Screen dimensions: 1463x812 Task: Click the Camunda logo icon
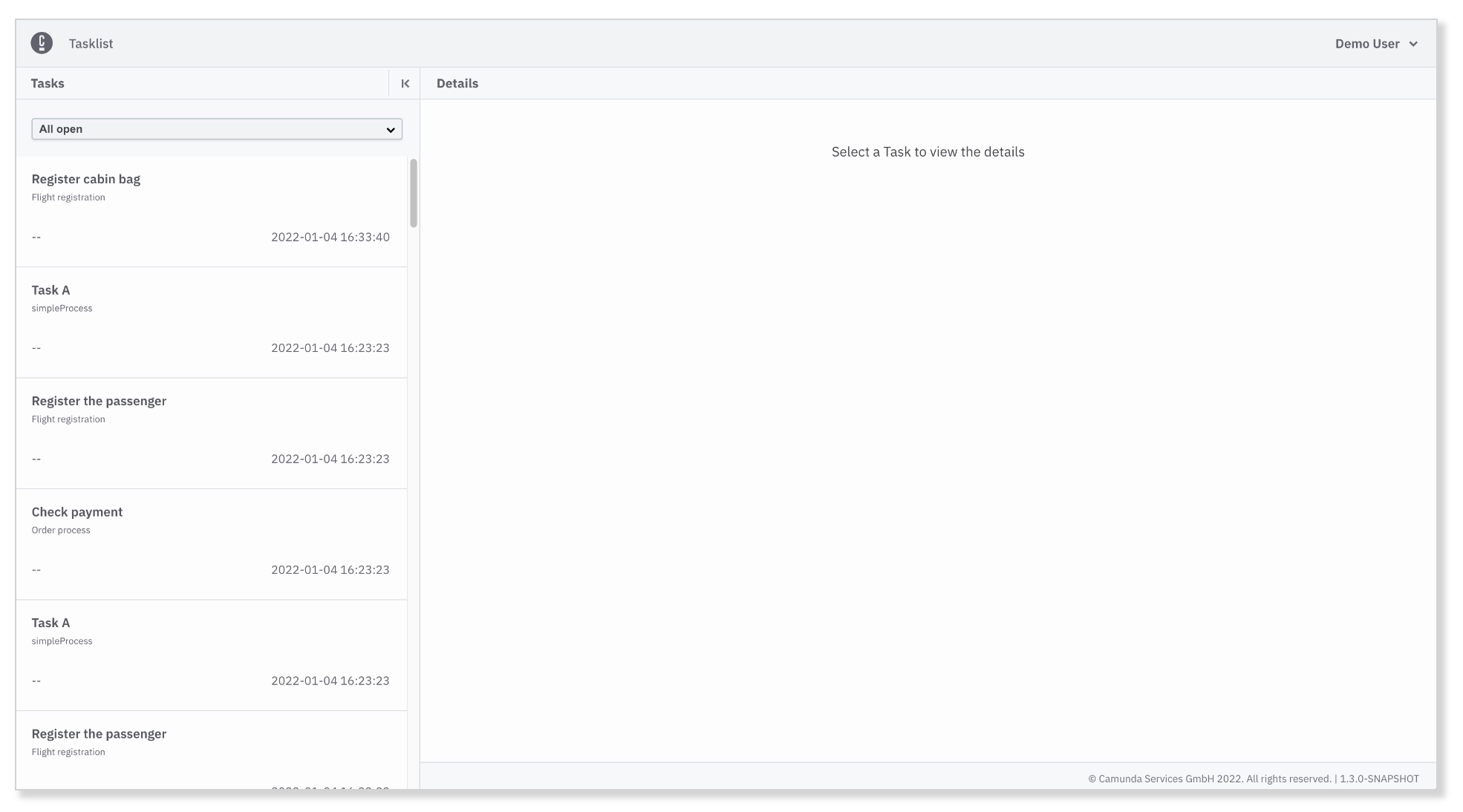42,43
